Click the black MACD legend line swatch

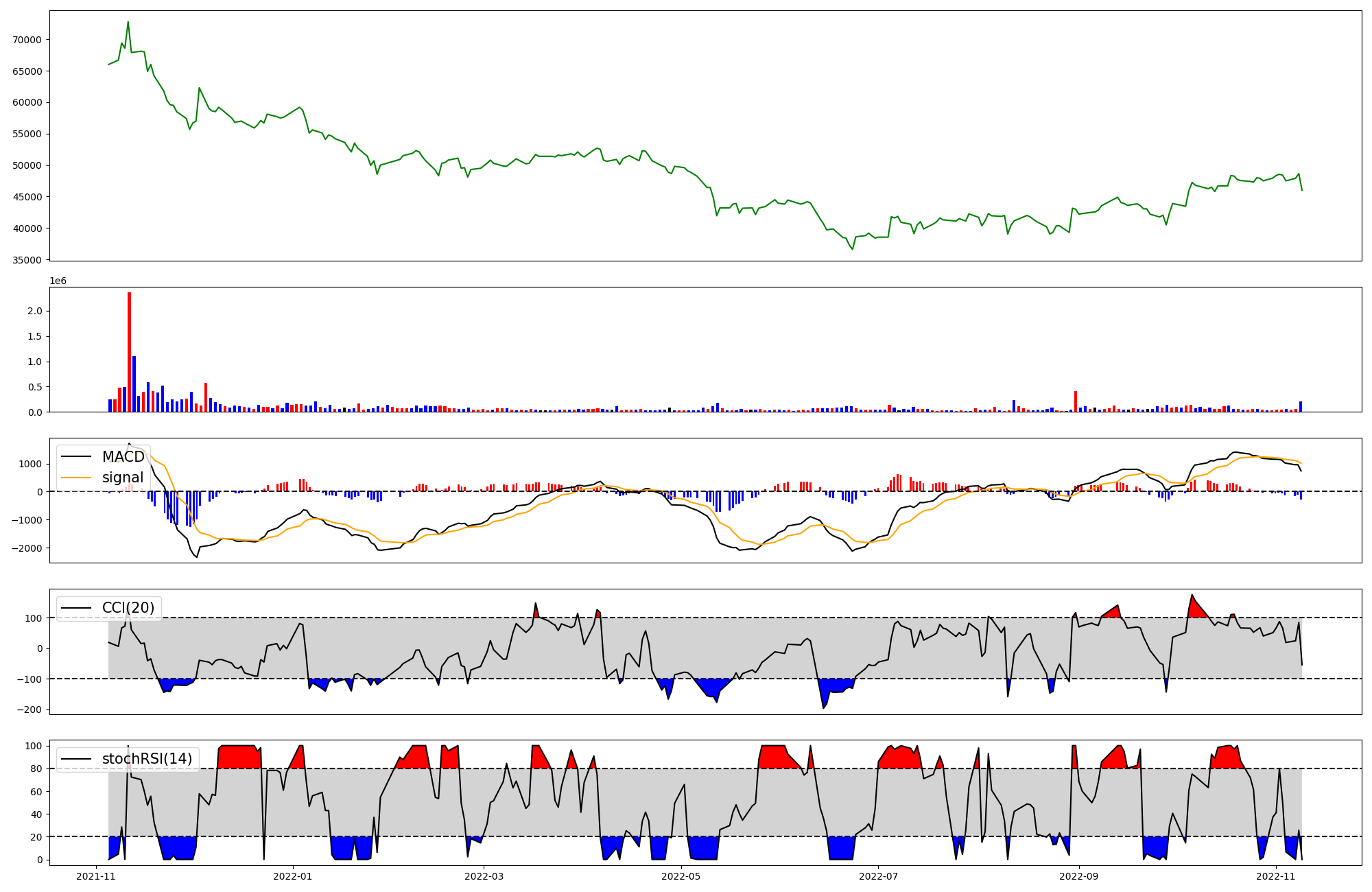click(x=75, y=457)
